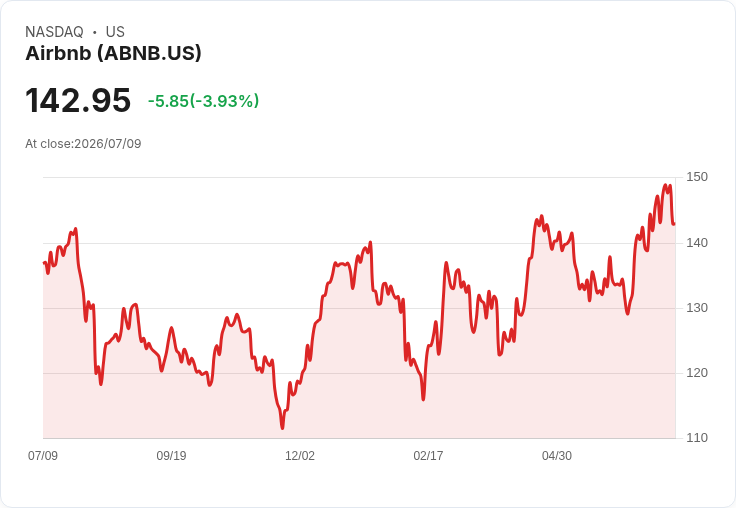Click the 140 y-axis price label
The width and height of the screenshot is (736, 508).
pyautogui.click(x=697, y=243)
